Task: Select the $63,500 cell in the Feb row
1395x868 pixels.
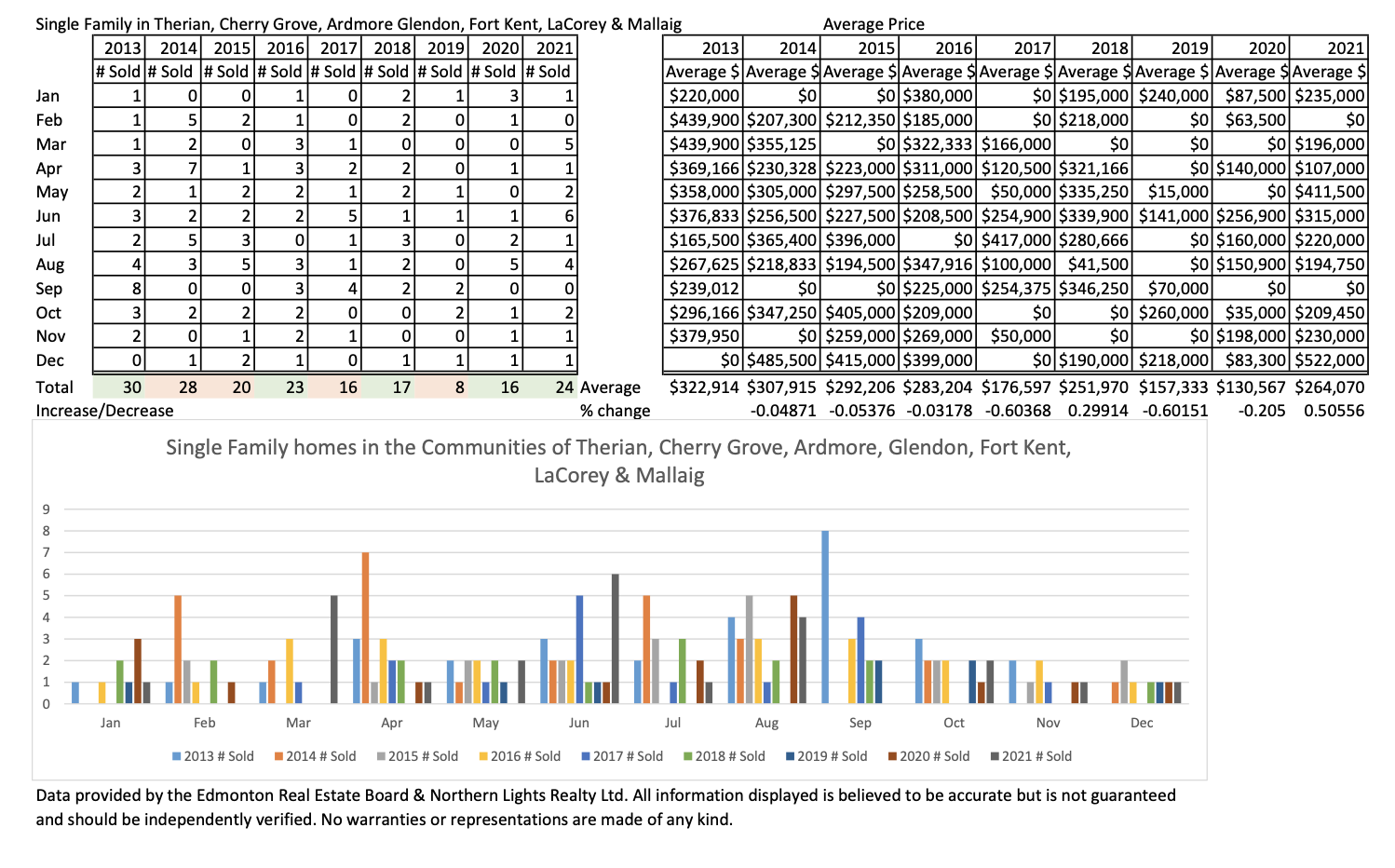Action: [x=1251, y=120]
